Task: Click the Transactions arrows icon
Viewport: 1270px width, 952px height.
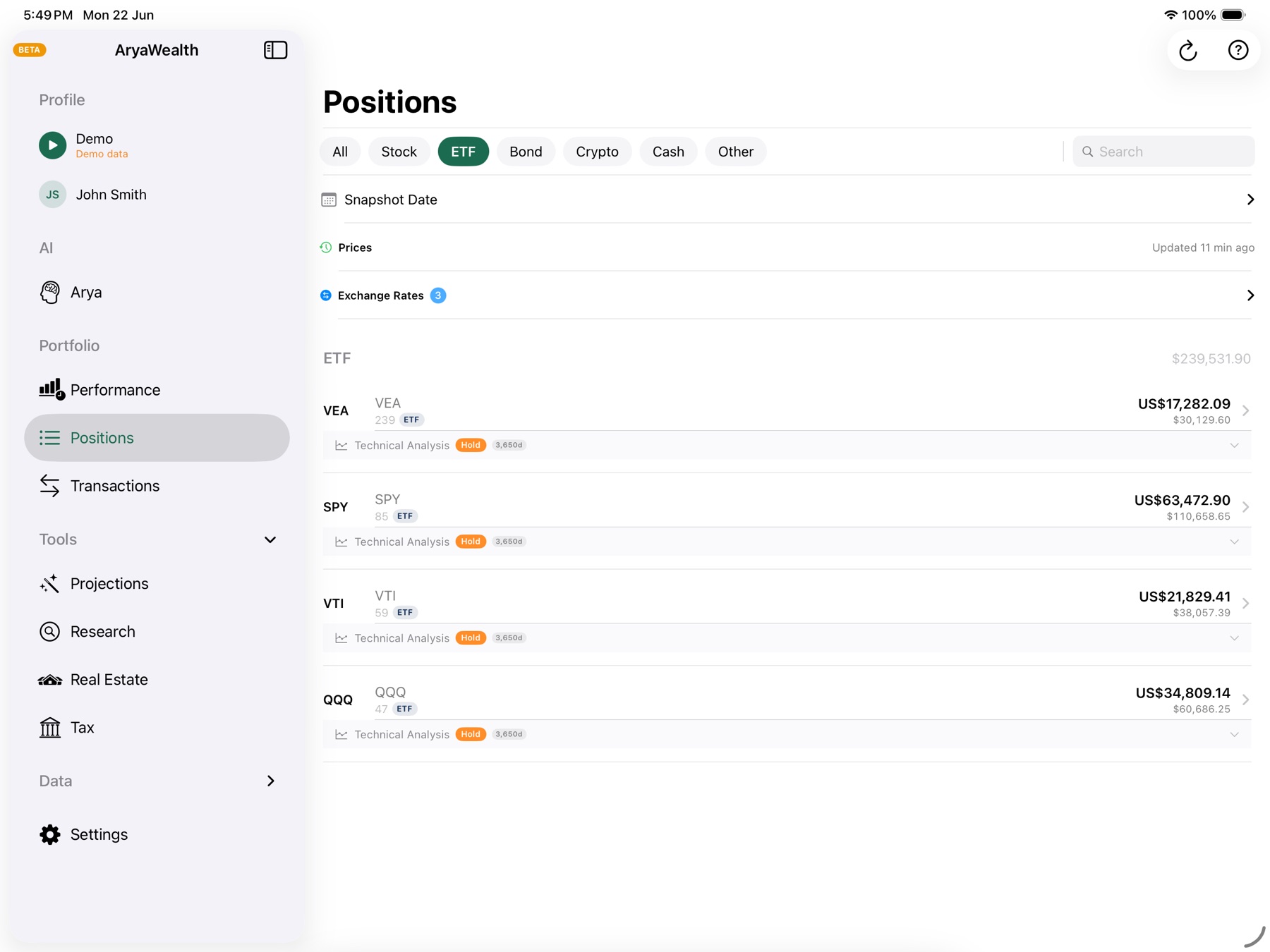Action: click(49, 486)
